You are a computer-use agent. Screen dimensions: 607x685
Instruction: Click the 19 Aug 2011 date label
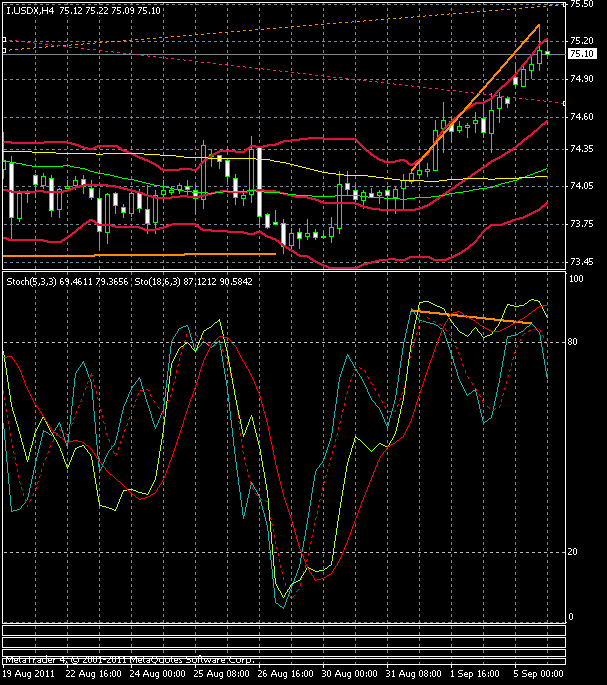(28, 674)
